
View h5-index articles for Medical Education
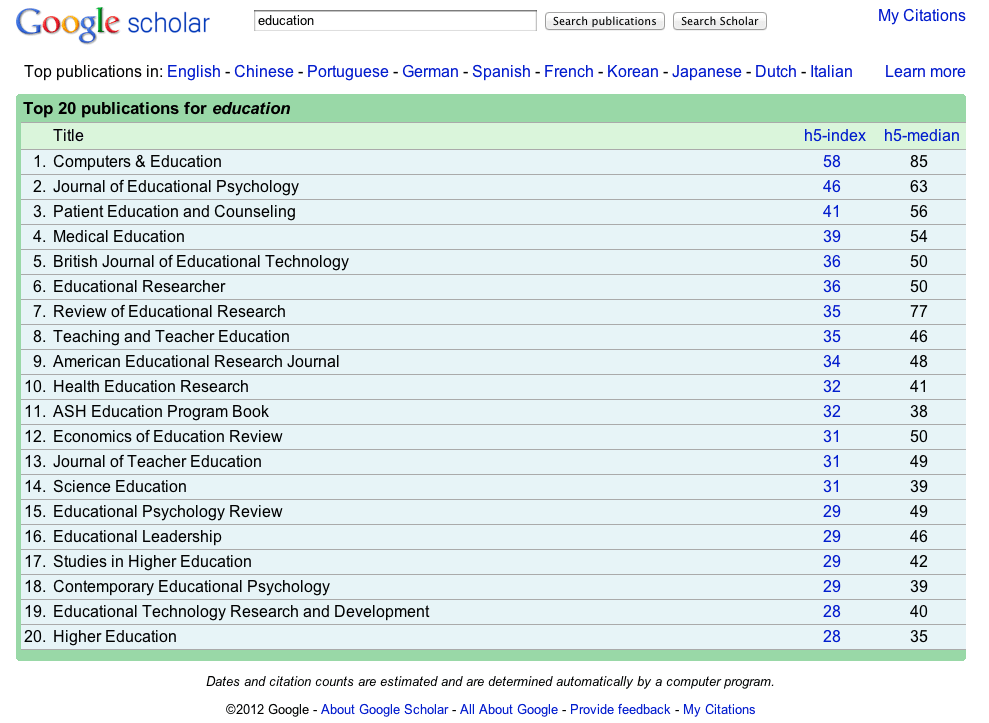point(831,236)
